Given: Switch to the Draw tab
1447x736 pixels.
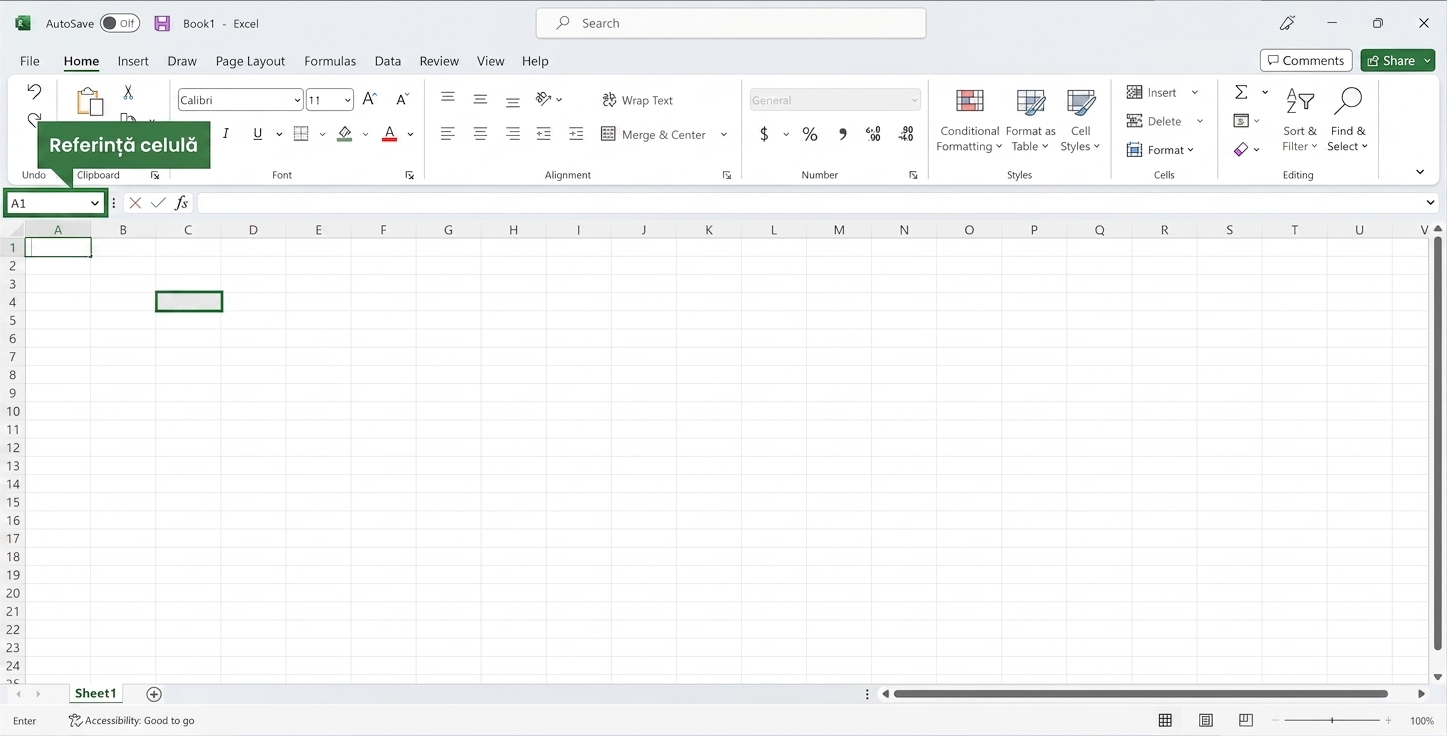Looking at the screenshot, I should [x=182, y=61].
